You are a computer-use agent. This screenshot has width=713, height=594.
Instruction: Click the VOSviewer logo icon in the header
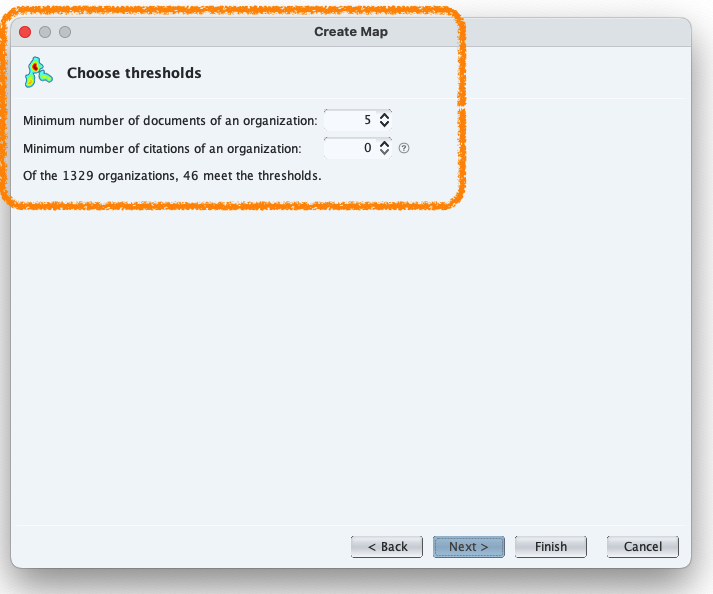point(38,72)
